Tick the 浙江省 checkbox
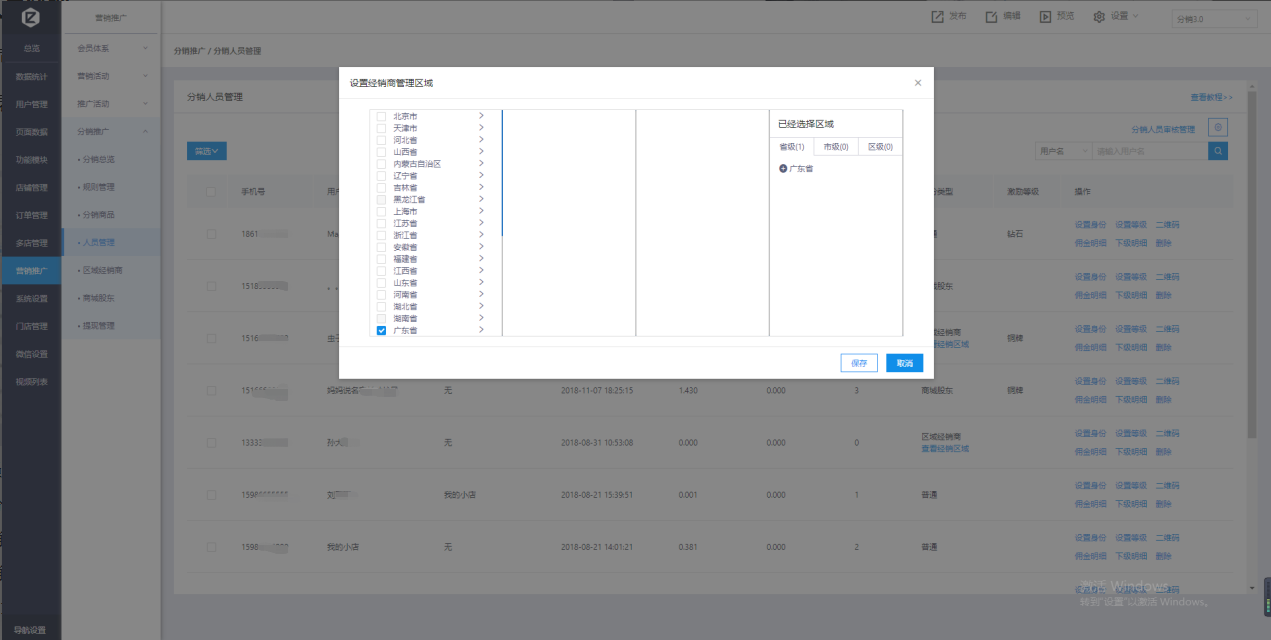The width and height of the screenshot is (1271, 640). 381,235
